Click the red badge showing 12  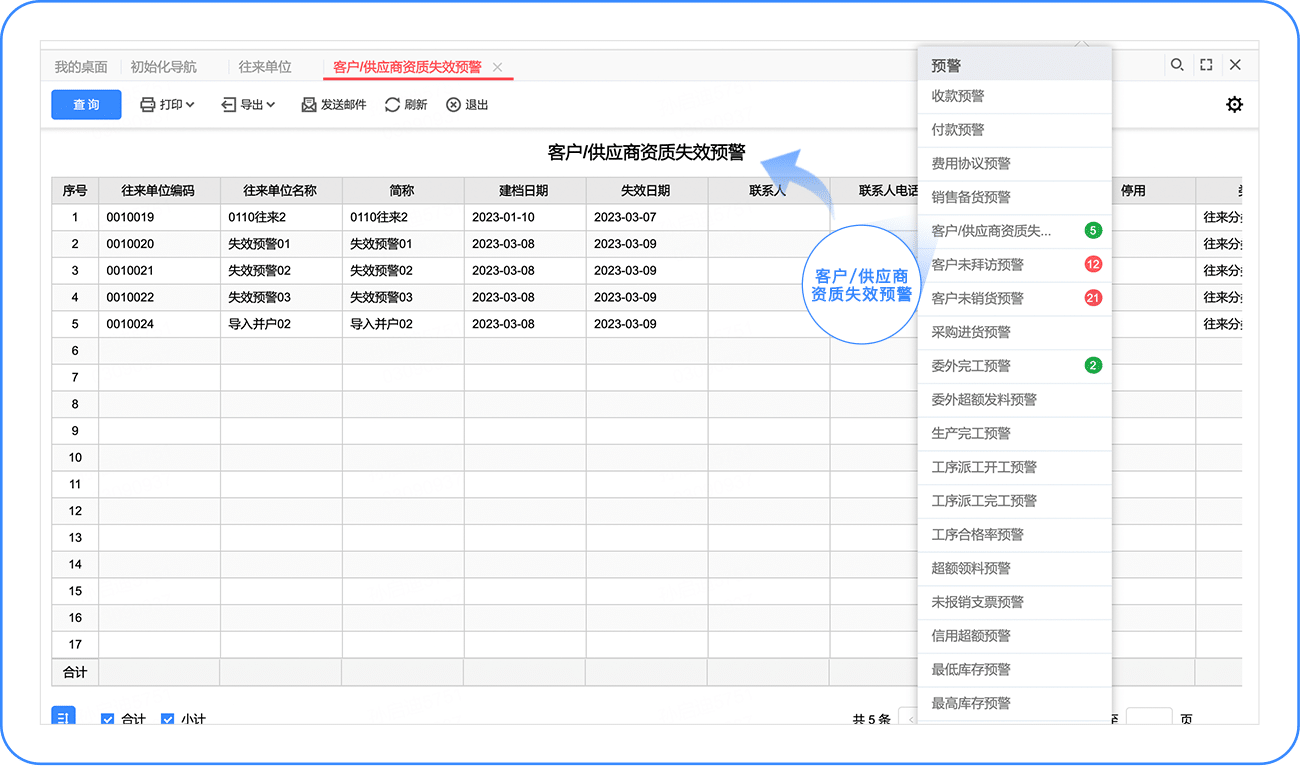[1093, 265]
